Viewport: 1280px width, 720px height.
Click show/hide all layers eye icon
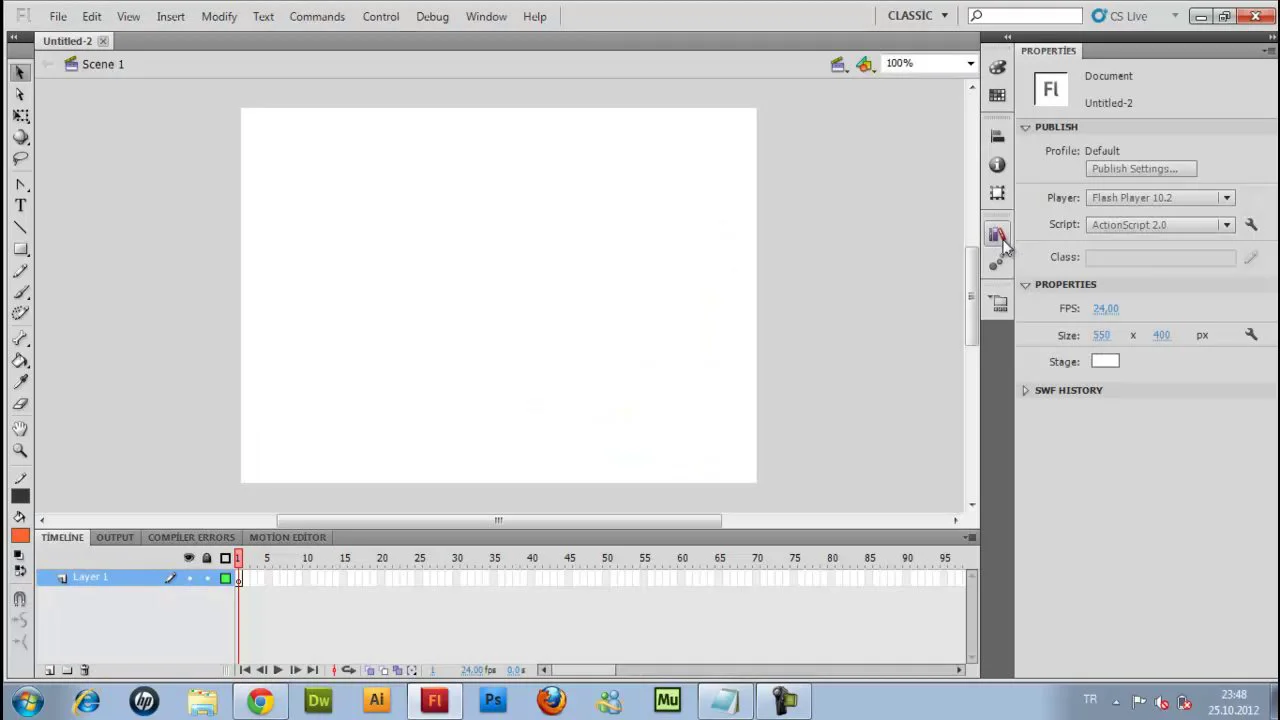coord(189,558)
